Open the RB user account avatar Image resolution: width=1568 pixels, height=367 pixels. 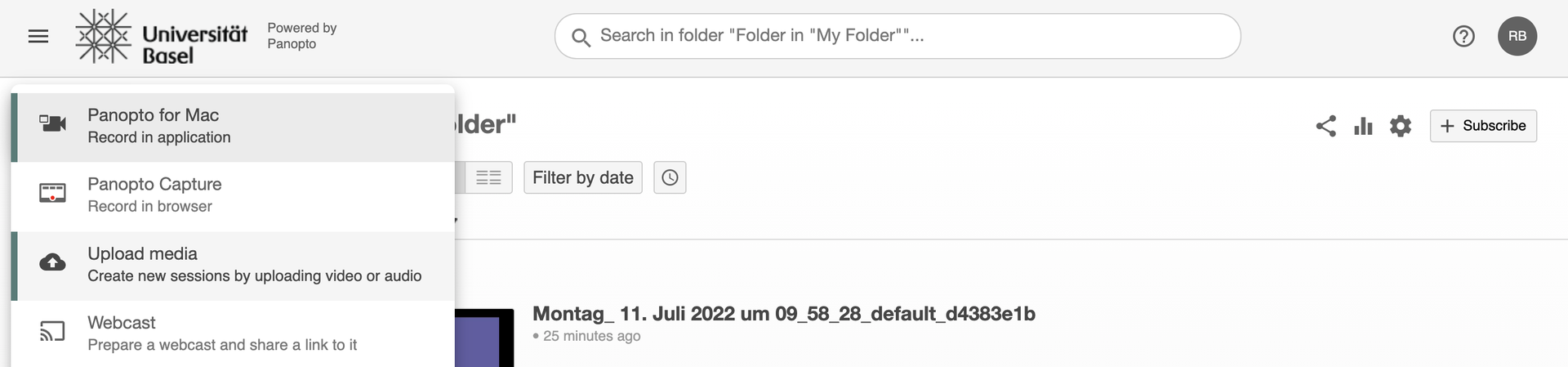click(x=1517, y=36)
